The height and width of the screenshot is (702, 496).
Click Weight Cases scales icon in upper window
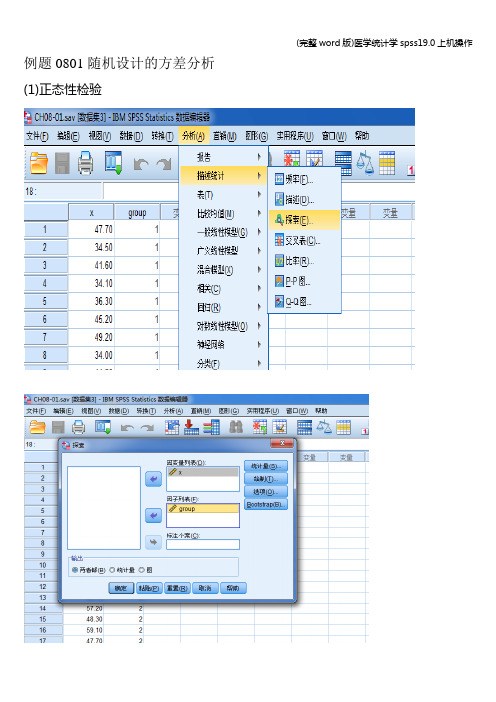(x=365, y=163)
